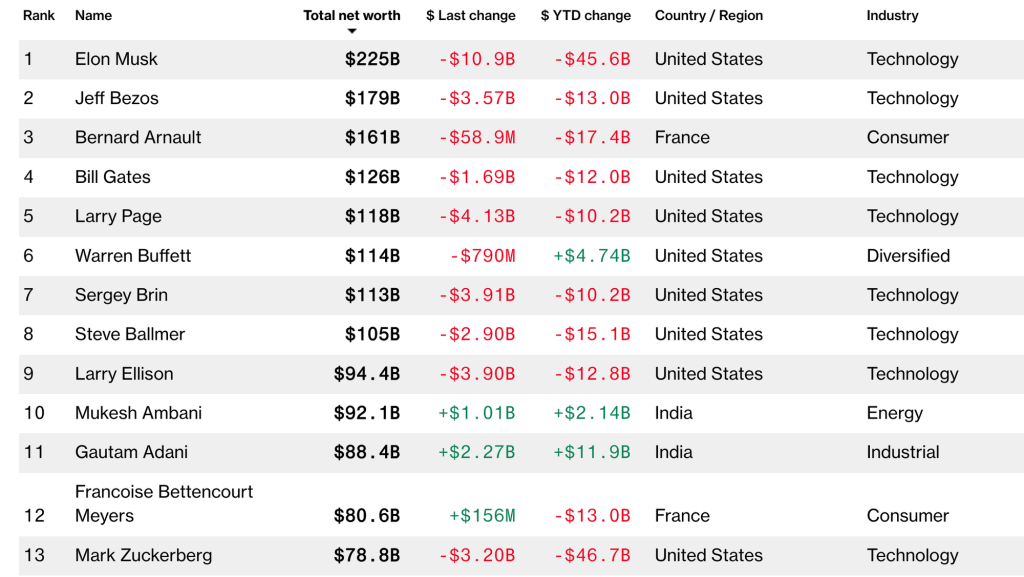Image resolution: width=1024 pixels, height=577 pixels.
Task: Open Francoise Bettencourt Meyers' profile
Action: click(x=163, y=503)
